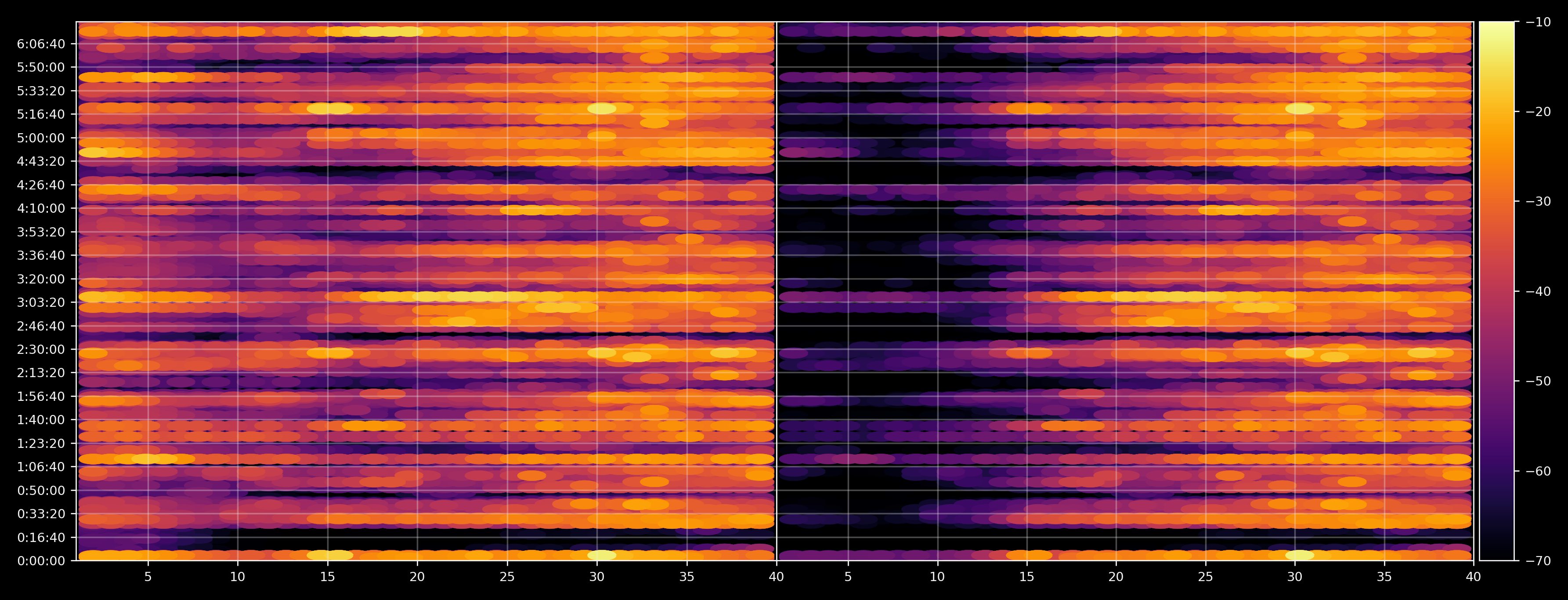Click x-axis label 25 of right heatmap
The image size is (1568, 600).
pos(1205,577)
